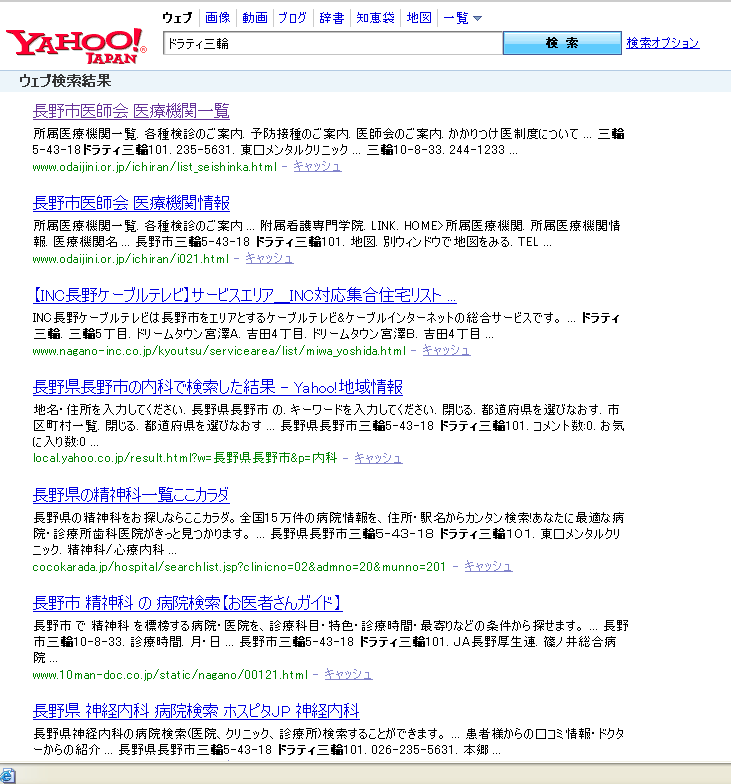This screenshot has height=784, width=731.
Task: Open キャッシュ link for 10man-doc.co.jp result
Action: click(348, 674)
